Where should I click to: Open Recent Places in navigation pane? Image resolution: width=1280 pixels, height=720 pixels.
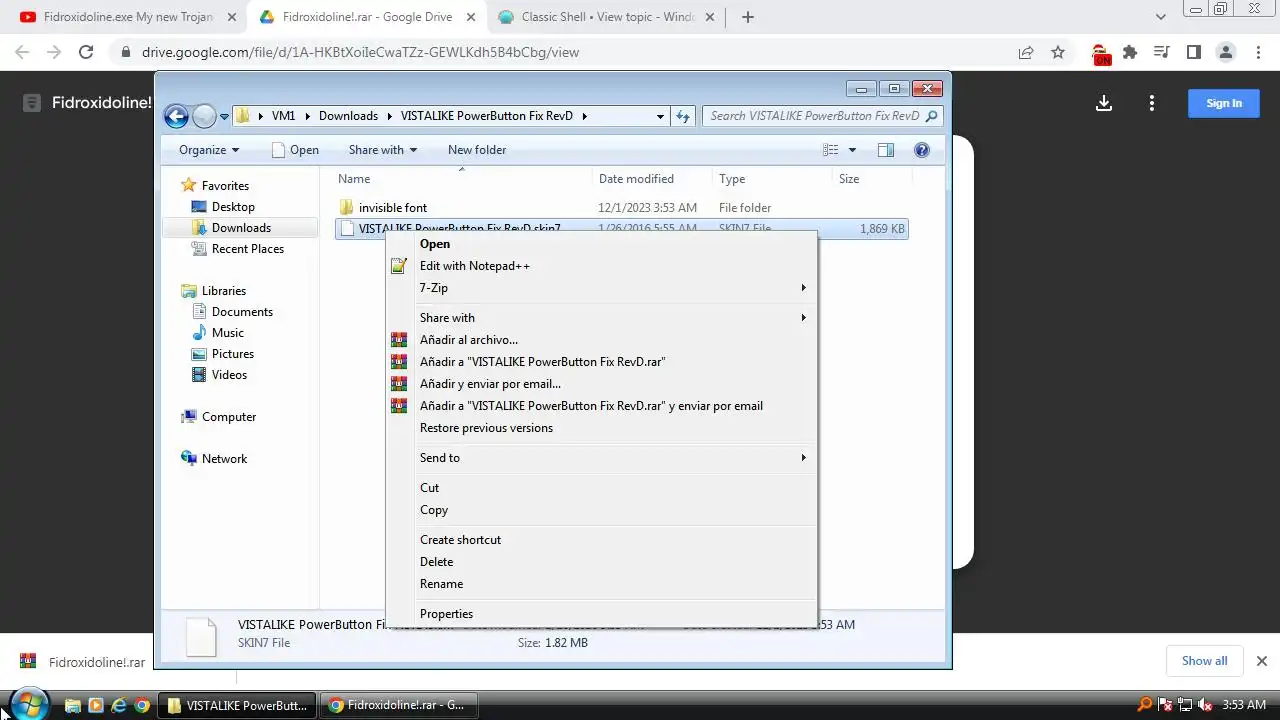click(247, 249)
